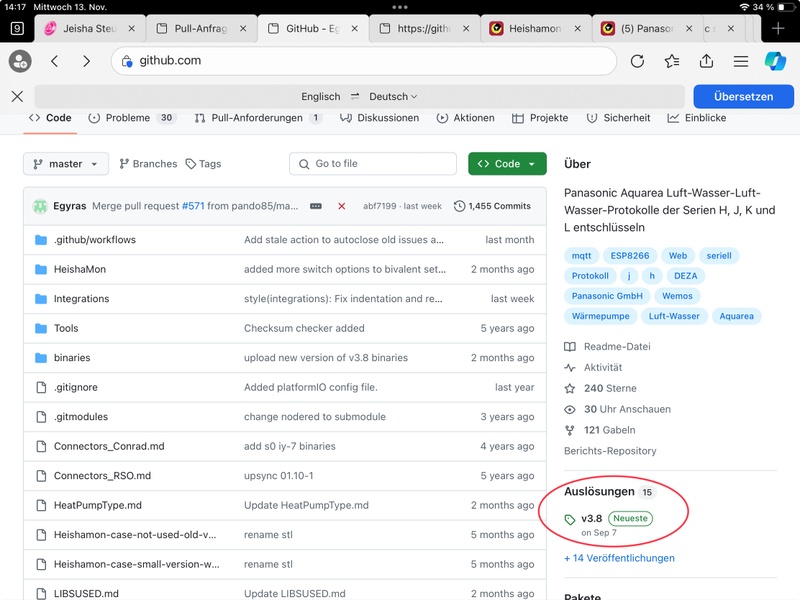Show the failed checks red X status

(341, 206)
